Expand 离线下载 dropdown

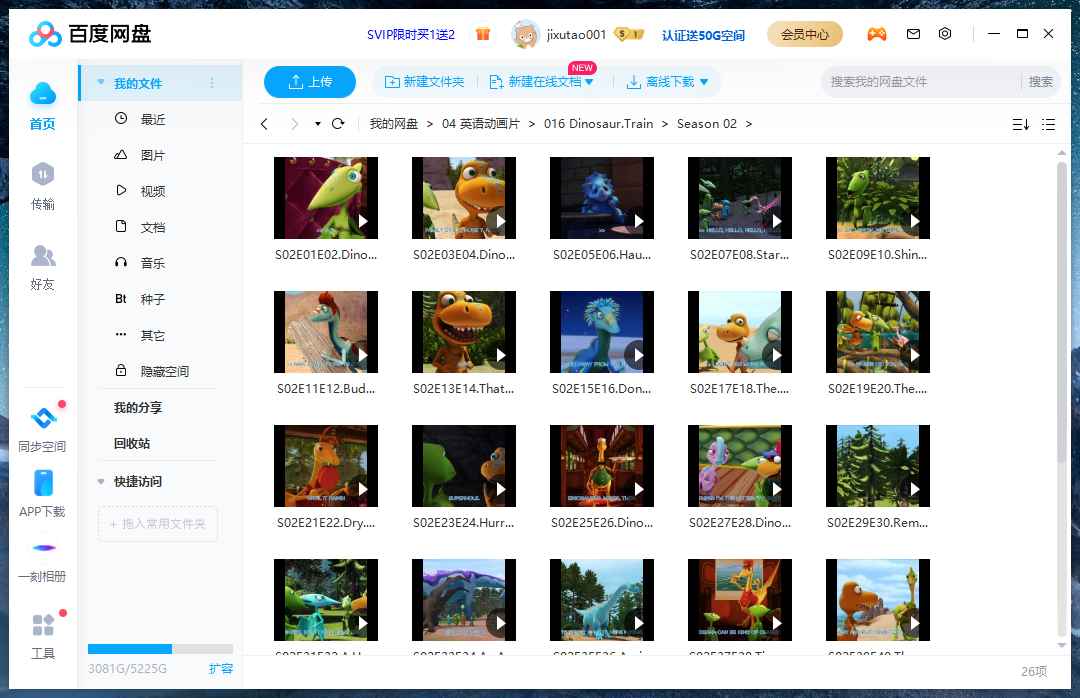704,83
